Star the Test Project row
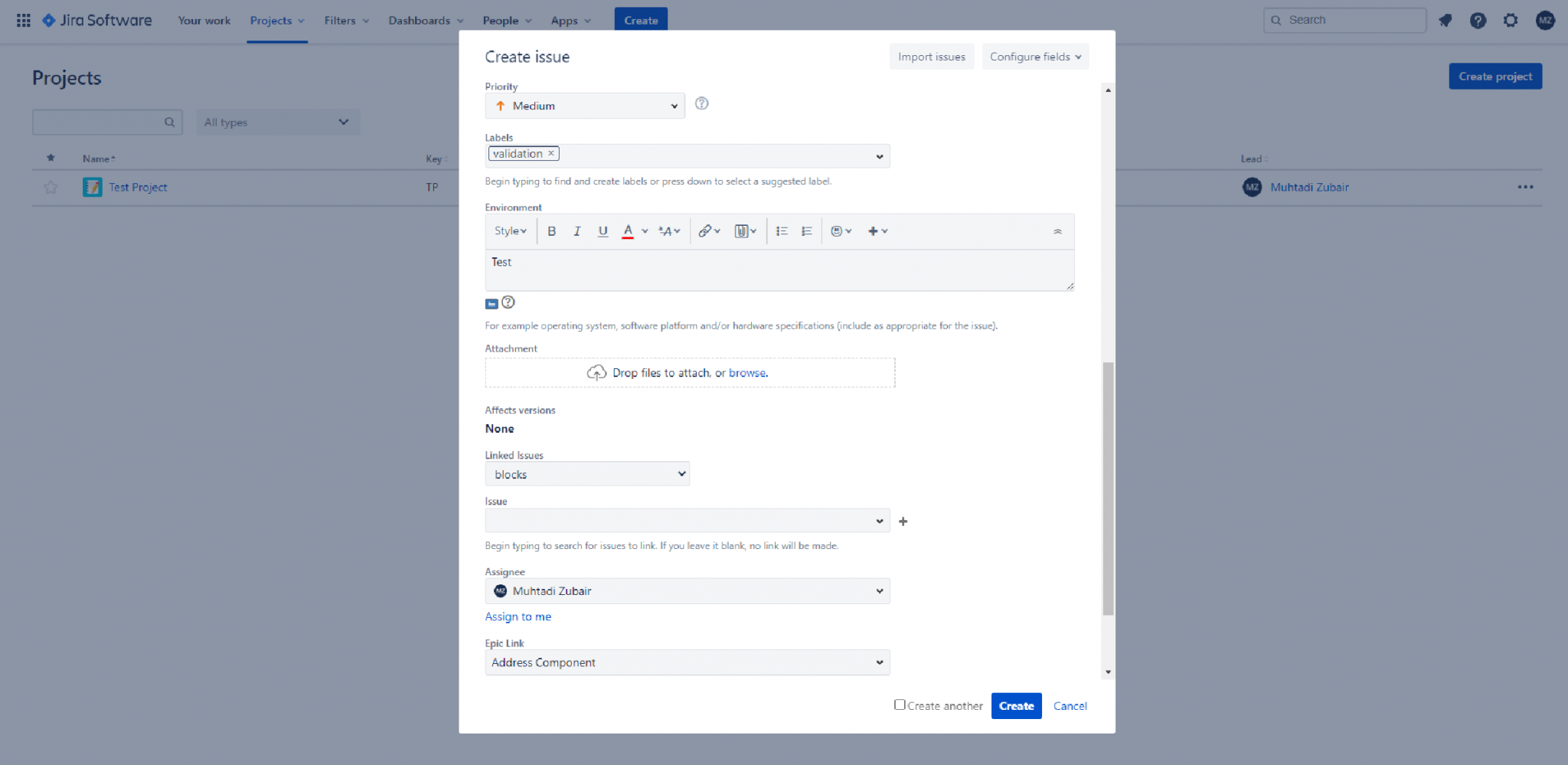Screen dimensions: 1568x765 point(51,187)
